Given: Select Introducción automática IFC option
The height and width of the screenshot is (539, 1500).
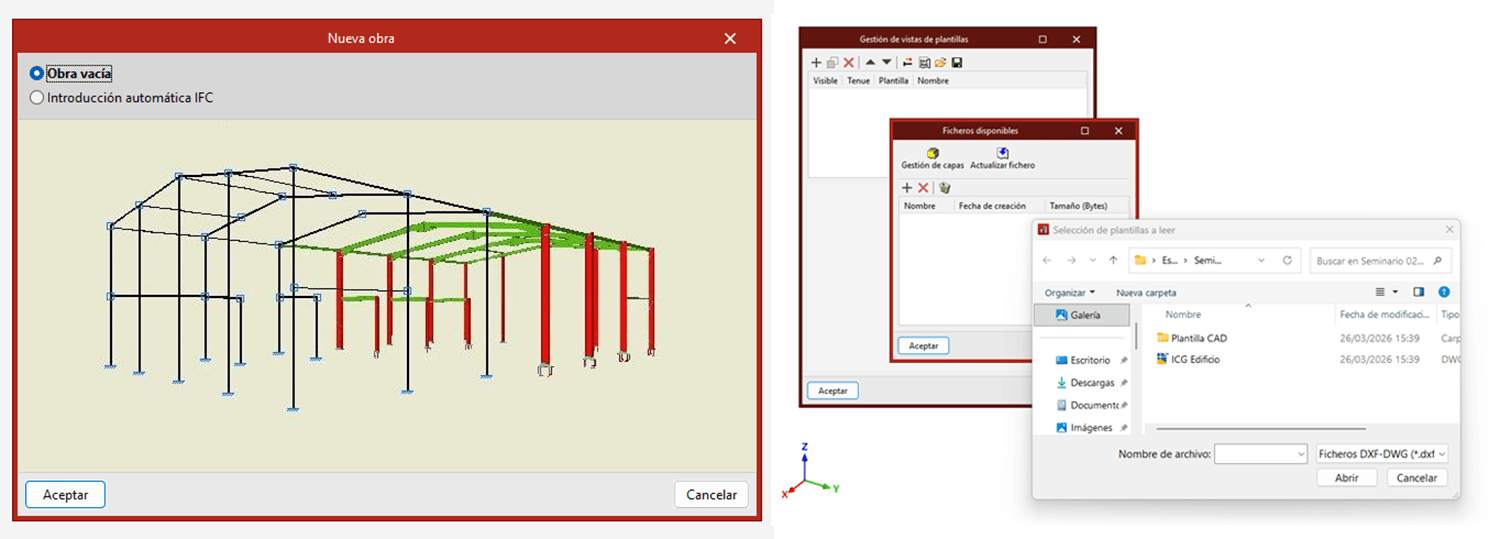Looking at the screenshot, I should pyautogui.click(x=37, y=98).
